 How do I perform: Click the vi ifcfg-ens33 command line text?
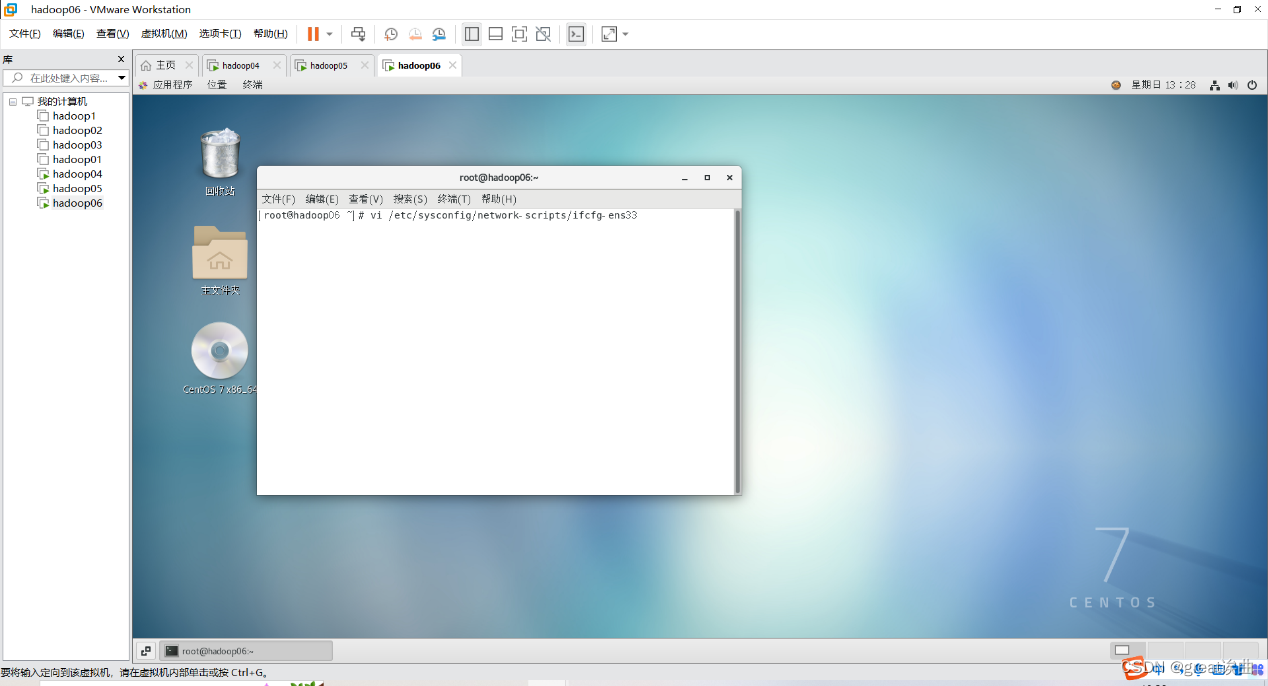tap(503, 215)
